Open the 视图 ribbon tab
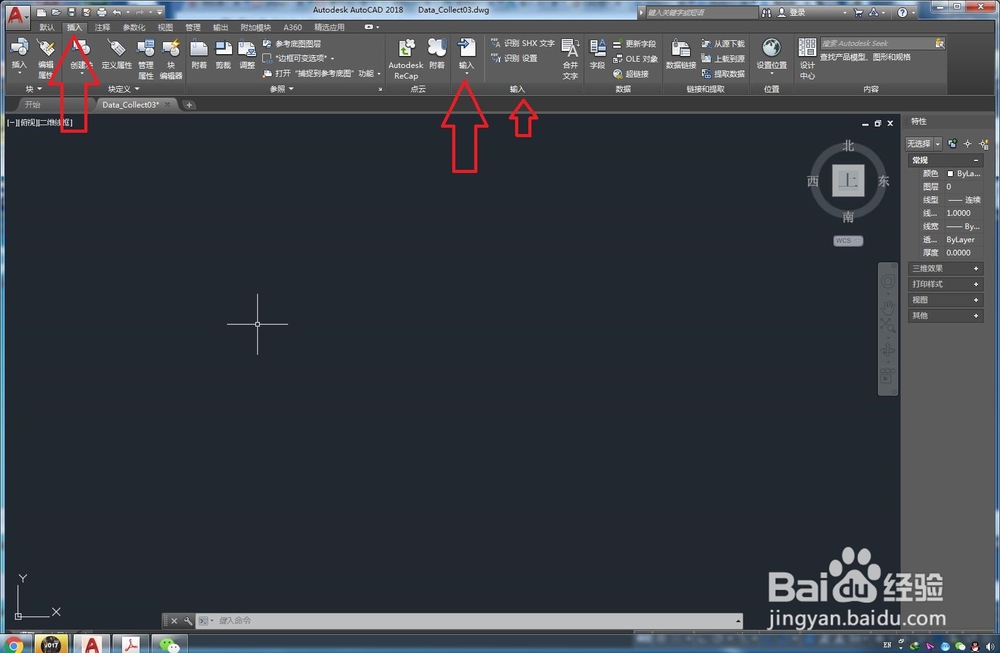 (165, 27)
